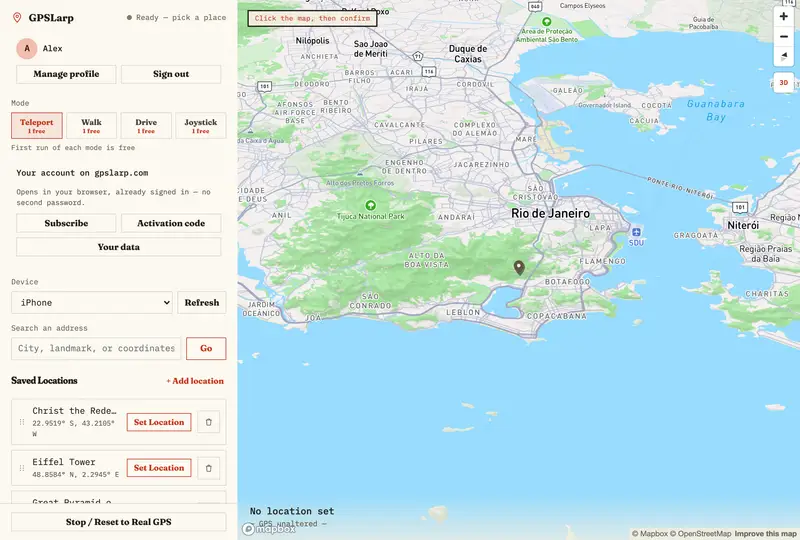This screenshot has width=800, height=540.
Task: Click the Mapbox logo
Action: (x=269, y=529)
